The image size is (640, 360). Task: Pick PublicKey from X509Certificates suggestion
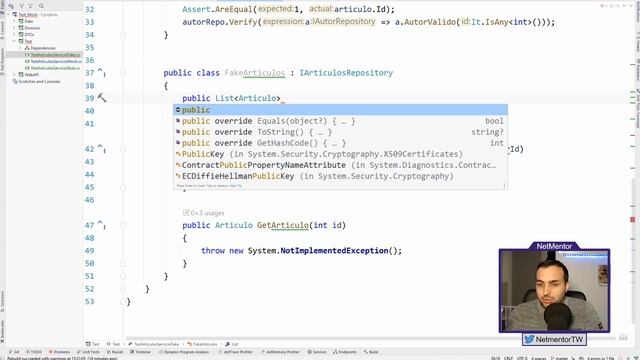pos(340,154)
